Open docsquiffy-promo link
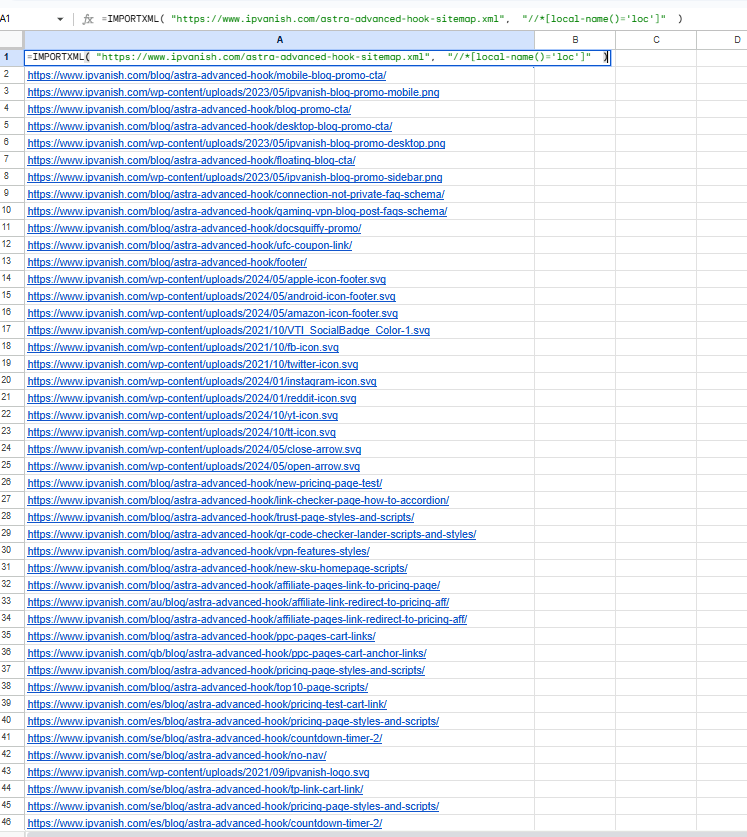 pyautogui.click(x=194, y=228)
